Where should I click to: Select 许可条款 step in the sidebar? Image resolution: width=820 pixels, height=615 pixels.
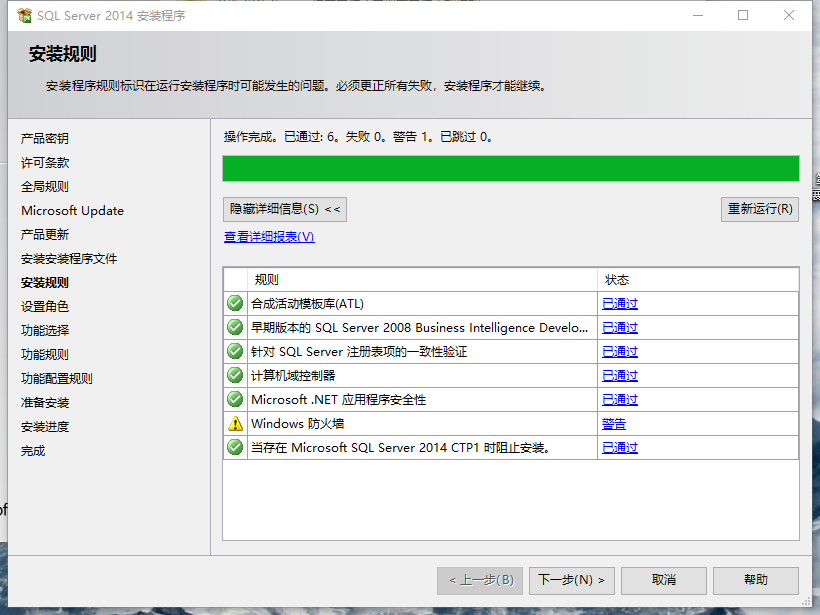(x=45, y=163)
